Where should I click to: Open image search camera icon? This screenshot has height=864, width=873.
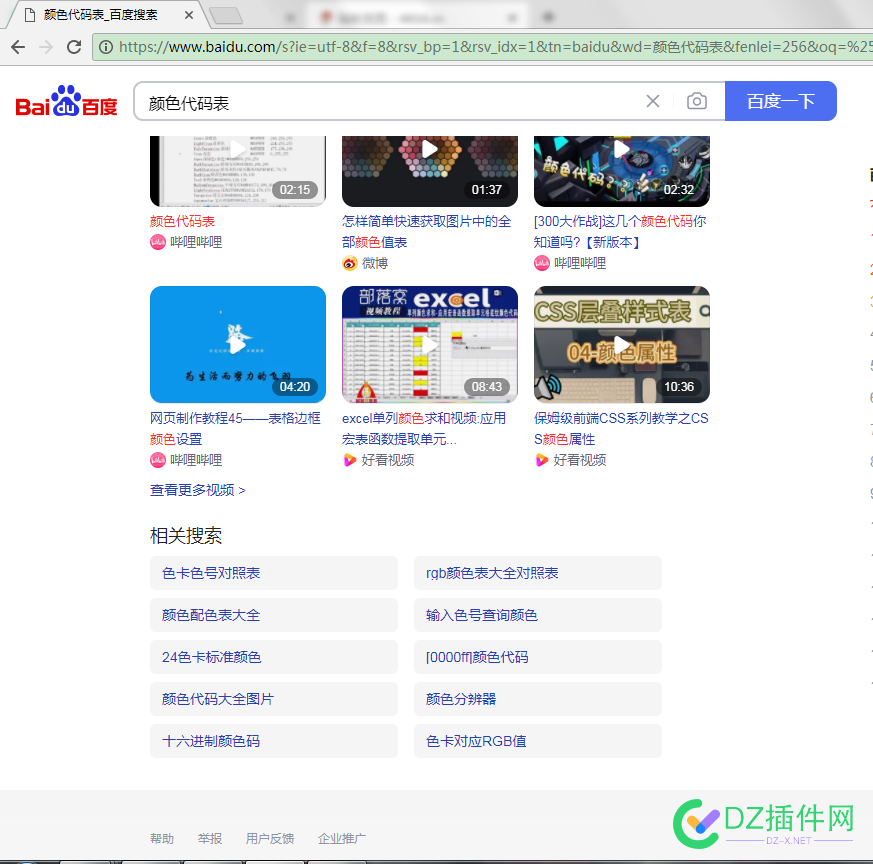point(697,101)
